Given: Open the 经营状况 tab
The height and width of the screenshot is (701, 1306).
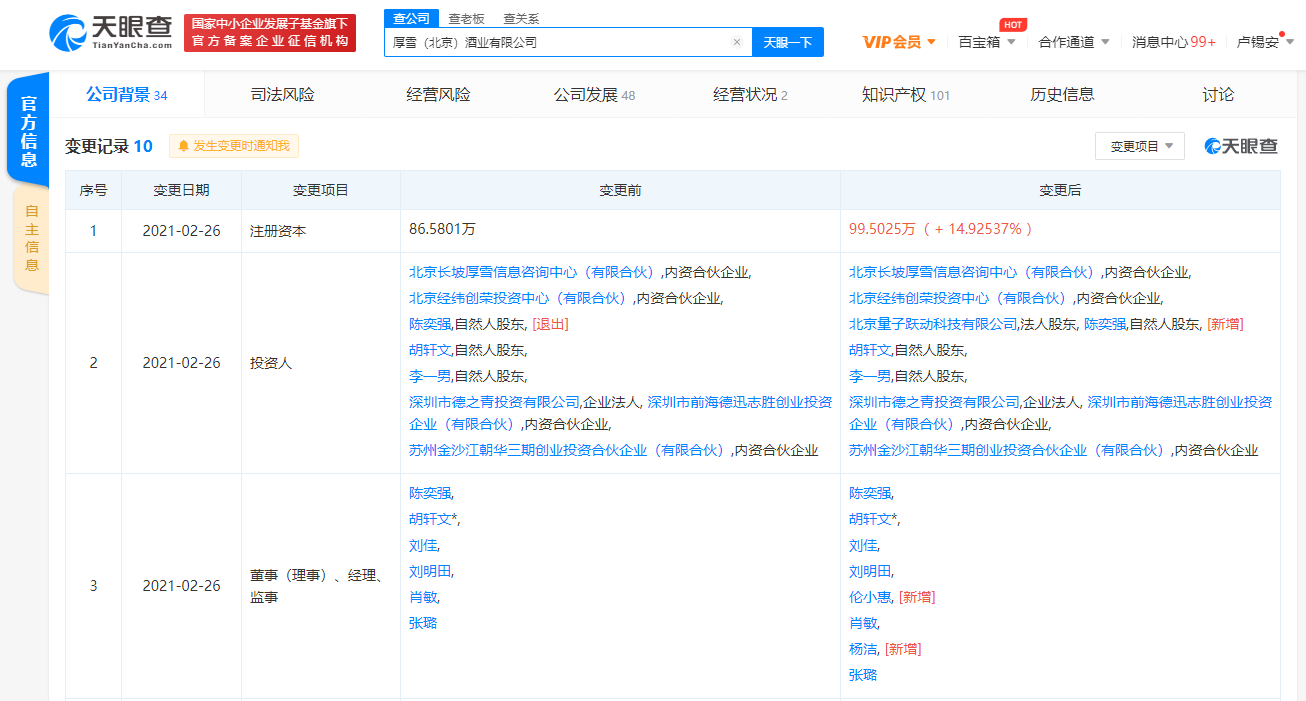Looking at the screenshot, I should pyautogui.click(x=750, y=95).
